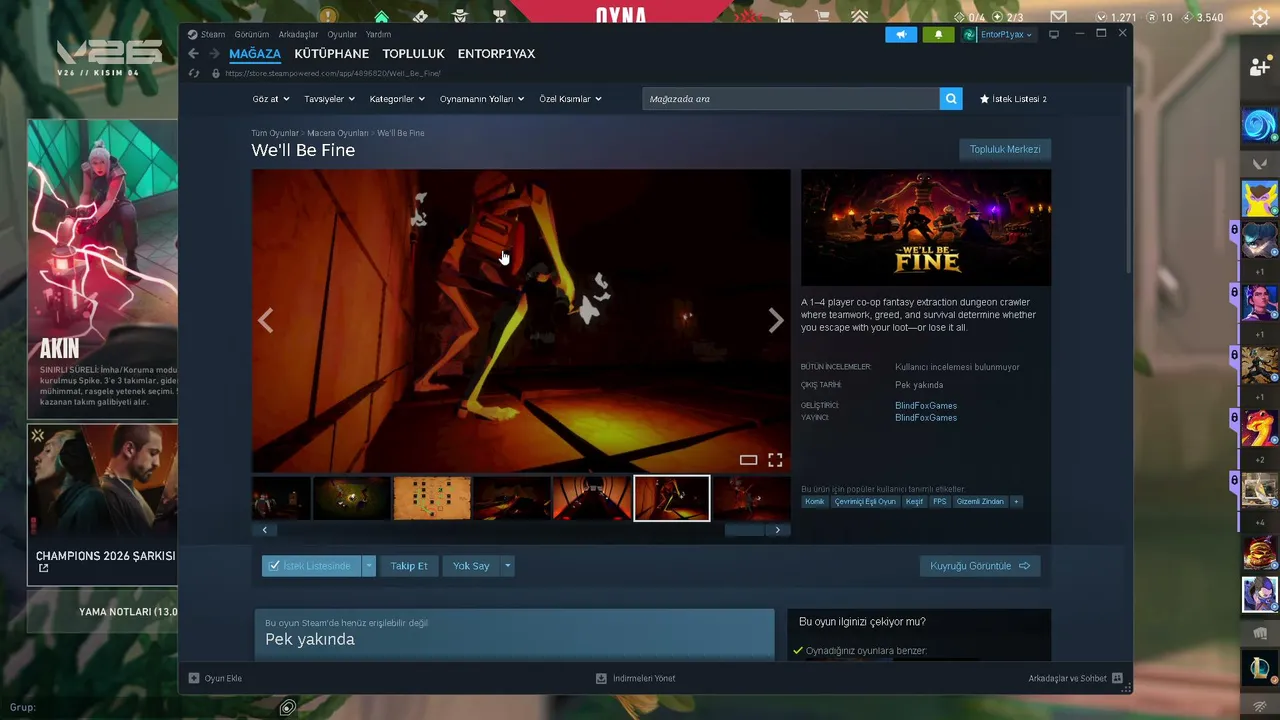Open the Steam menu in title bar
The image size is (1280, 720).
[213, 34]
